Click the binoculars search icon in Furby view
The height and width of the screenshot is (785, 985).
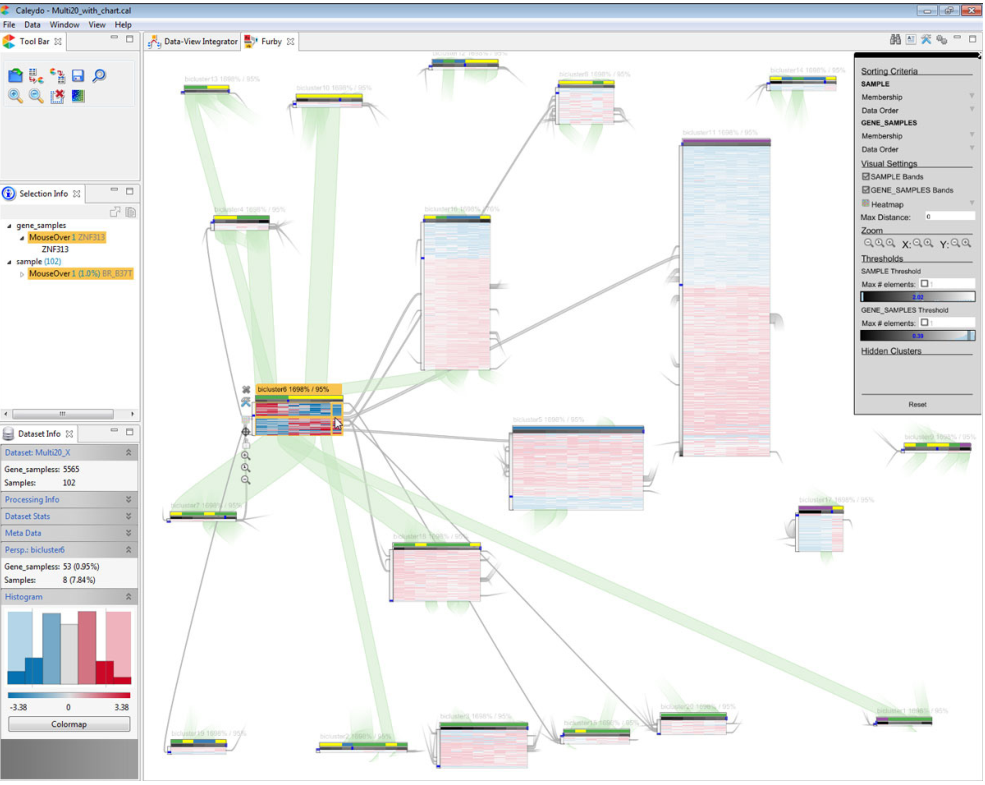pos(895,39)
